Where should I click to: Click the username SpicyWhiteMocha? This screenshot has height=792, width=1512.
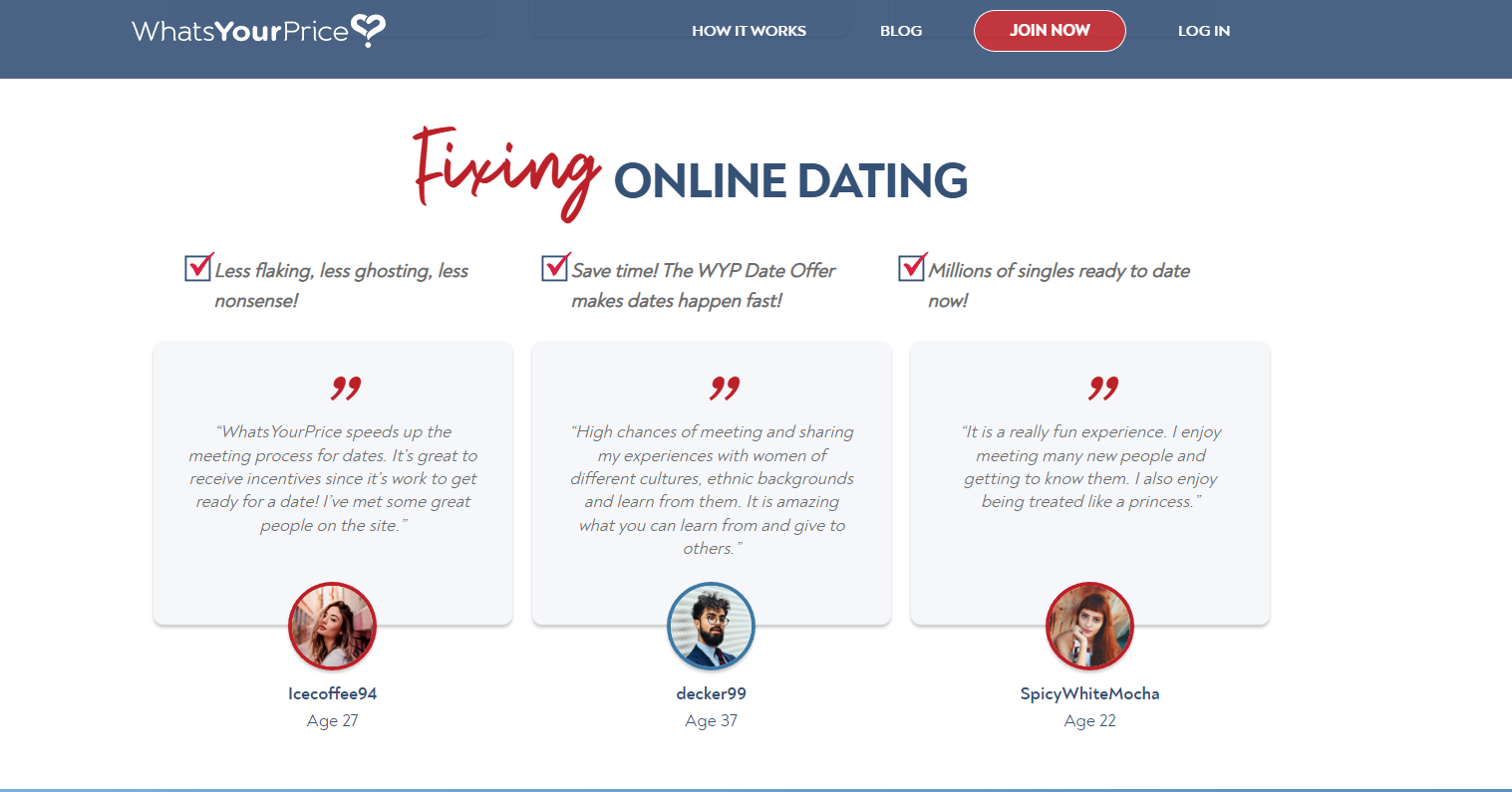(1089, 693)
